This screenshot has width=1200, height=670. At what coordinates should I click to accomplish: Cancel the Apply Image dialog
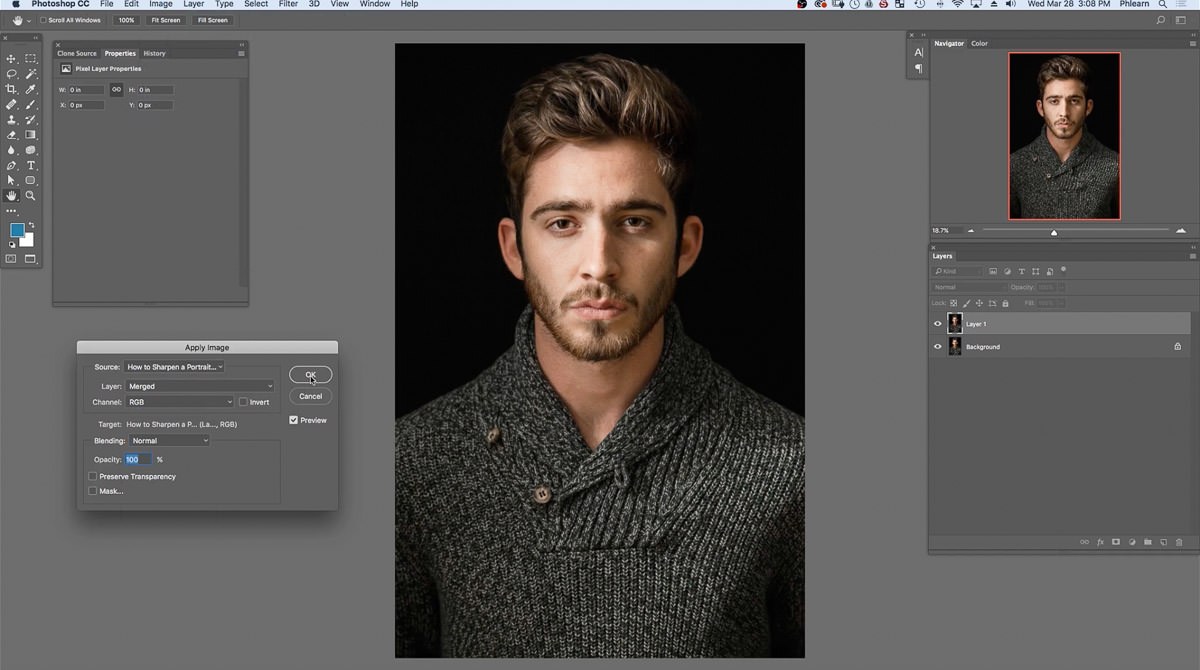click(310, 396)
